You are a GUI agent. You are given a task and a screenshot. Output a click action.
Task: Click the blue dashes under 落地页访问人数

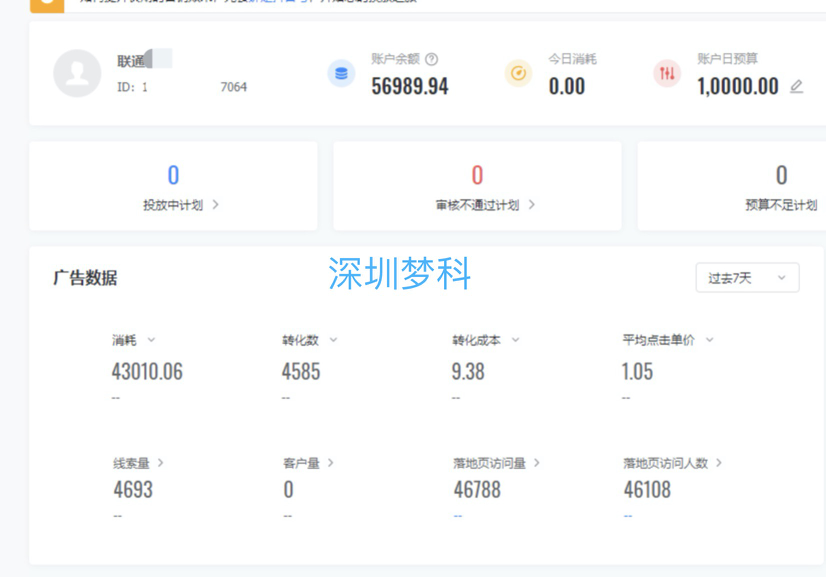point(625,514)
